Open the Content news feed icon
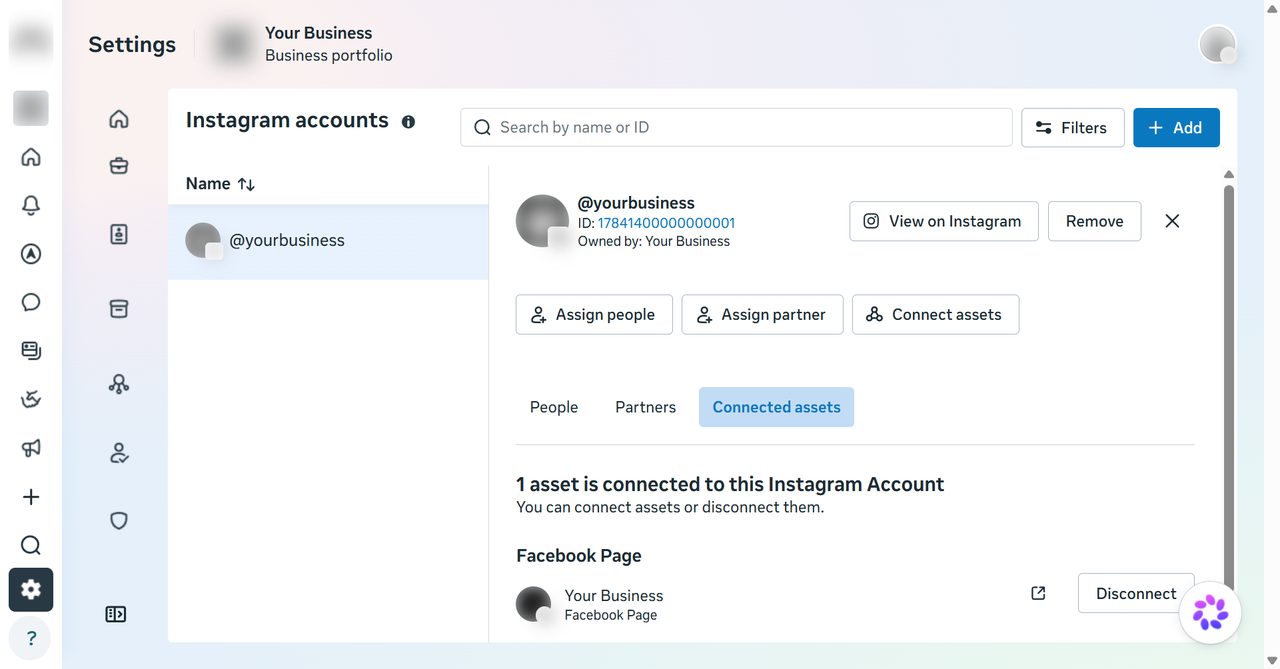The image size is (1280, 669). 31,351
